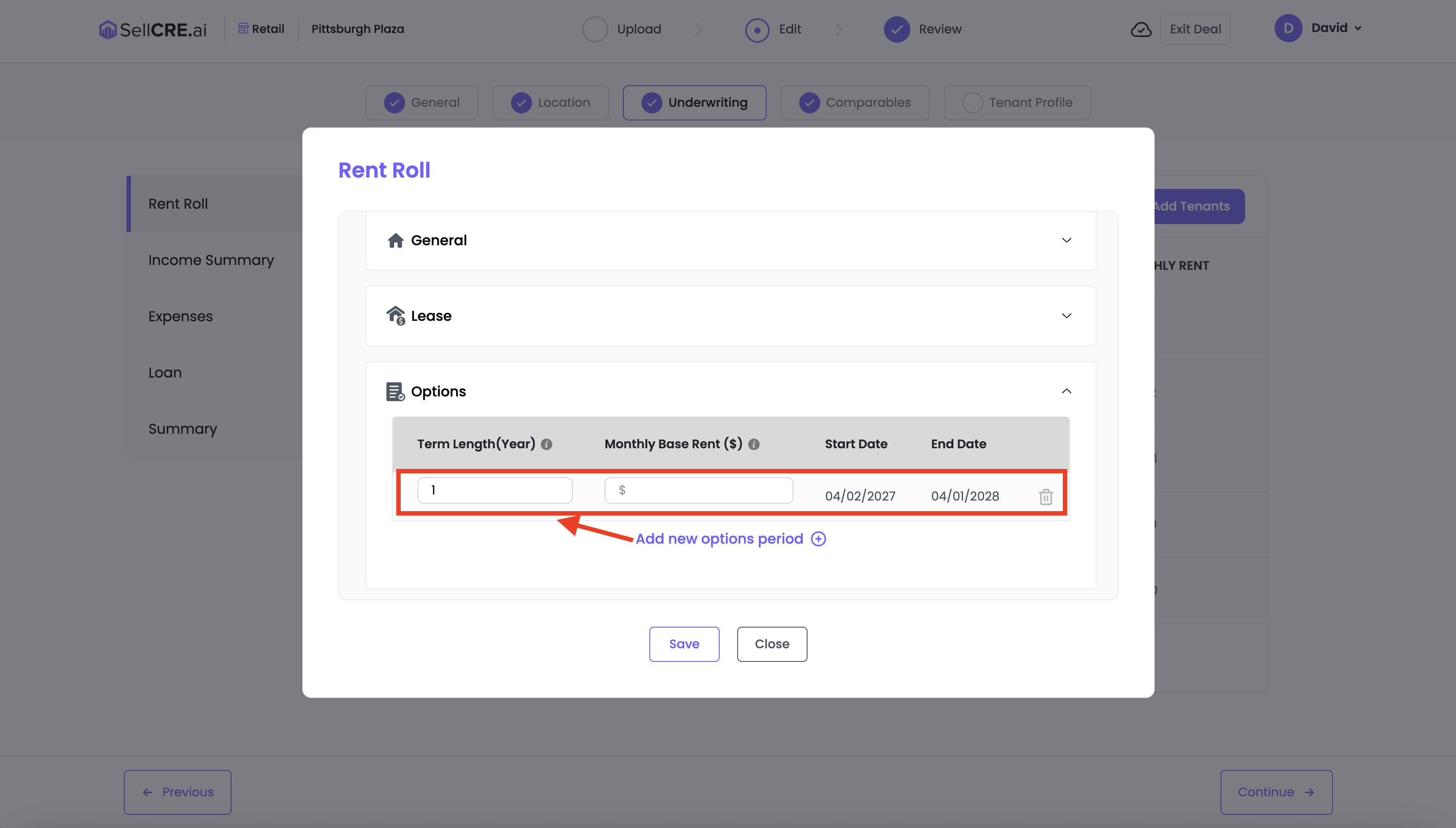Click the Monthly Base Rent input
This screenshot has height=828, width=1456.
699,490
